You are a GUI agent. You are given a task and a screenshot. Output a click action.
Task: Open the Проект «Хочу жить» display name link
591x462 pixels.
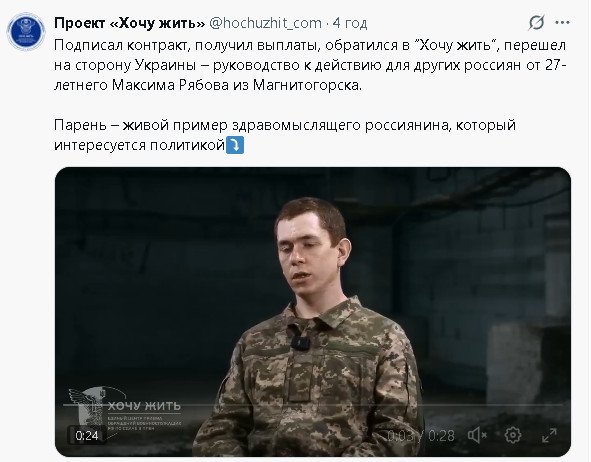pyautogui.click(x=129, y=23)
